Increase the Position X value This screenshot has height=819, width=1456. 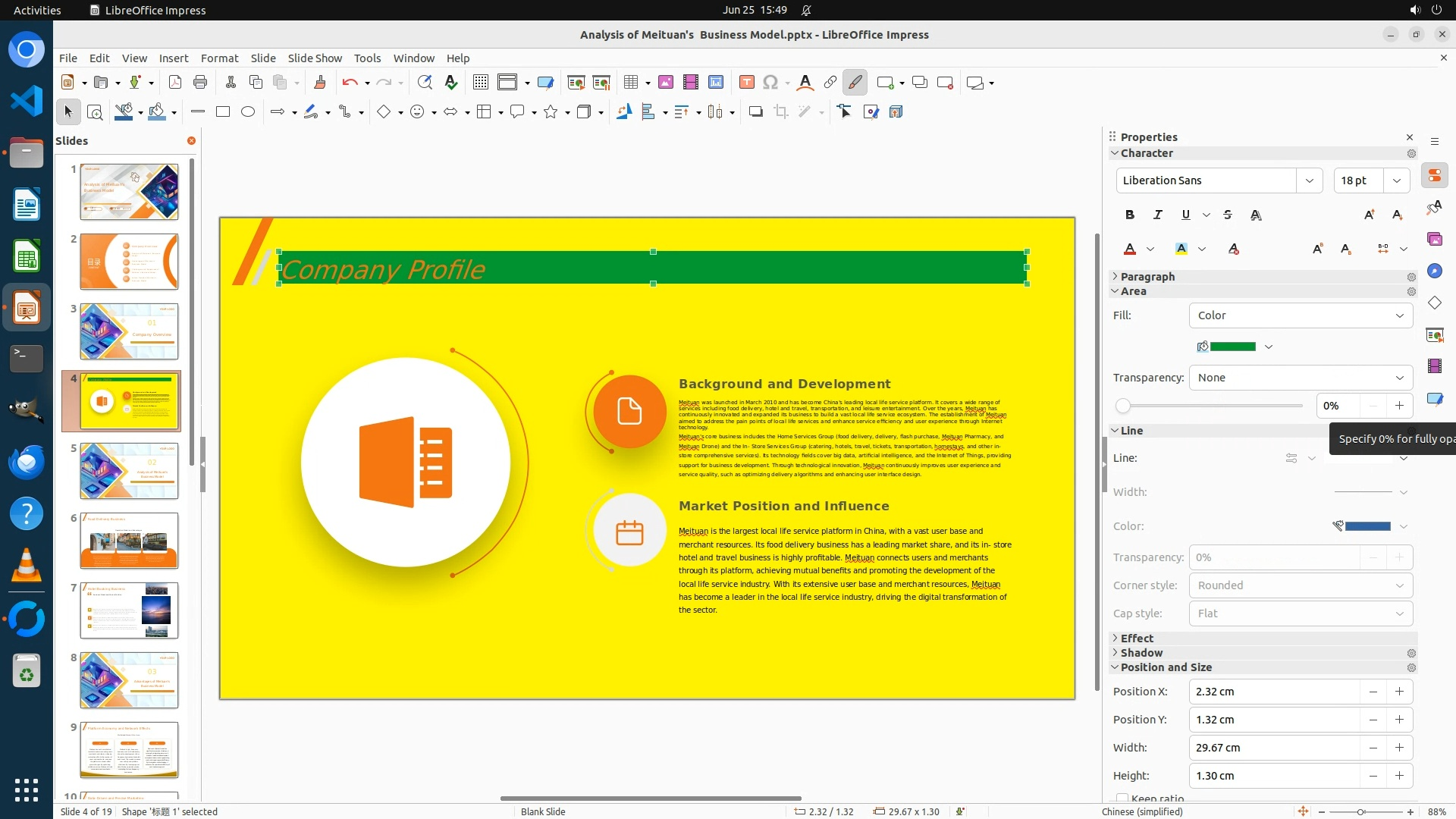click(x=1399, y=692)
